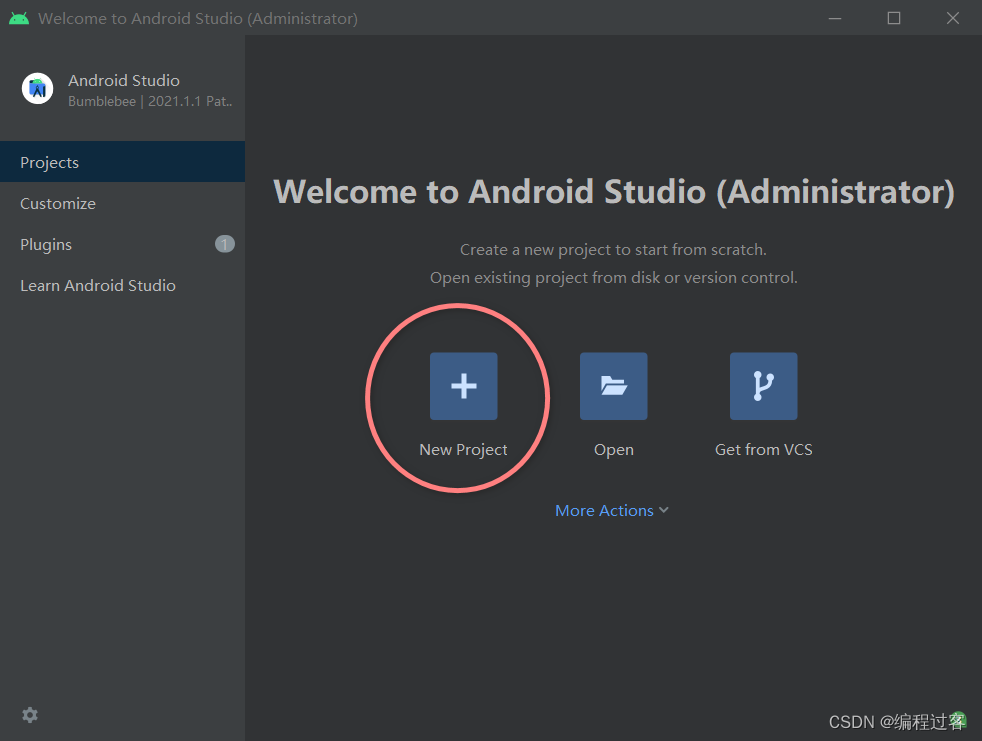Click the Bumblebee 2021.1.1 version text
Image resolution: width=982 pixels, height=741 pixels.
[150, 101]
